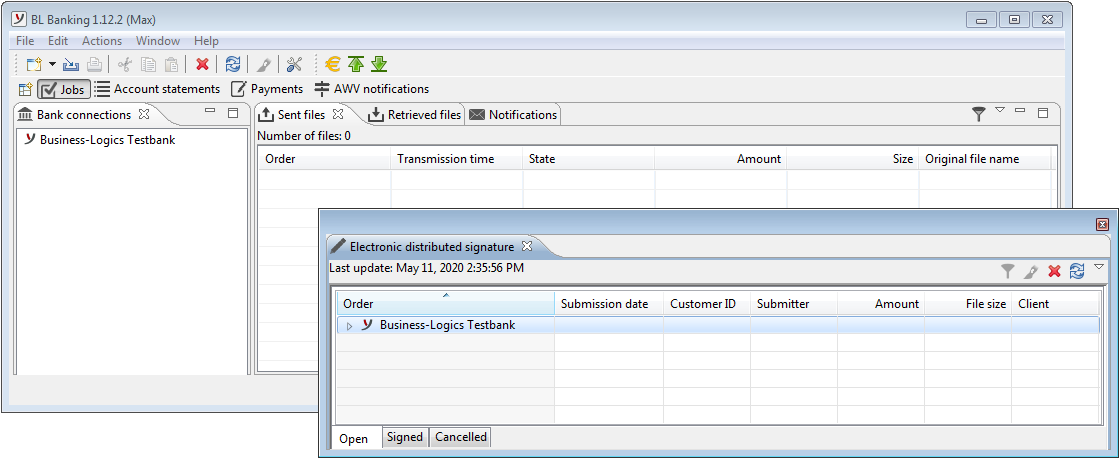Open the Edit menu

pos(58,41)
